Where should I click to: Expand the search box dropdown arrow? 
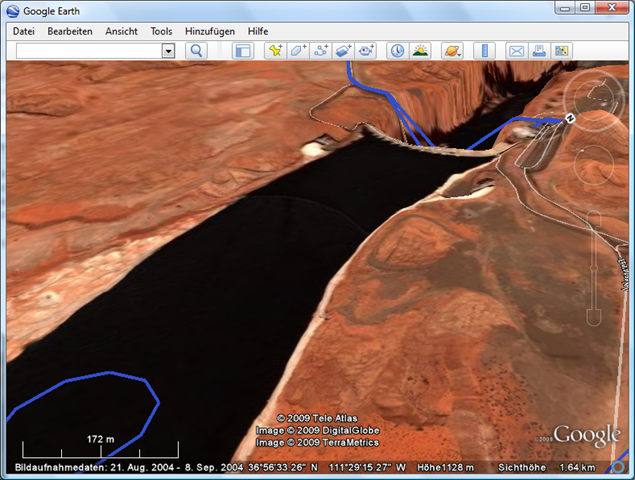pyautogui.click(x=168, y=50)
